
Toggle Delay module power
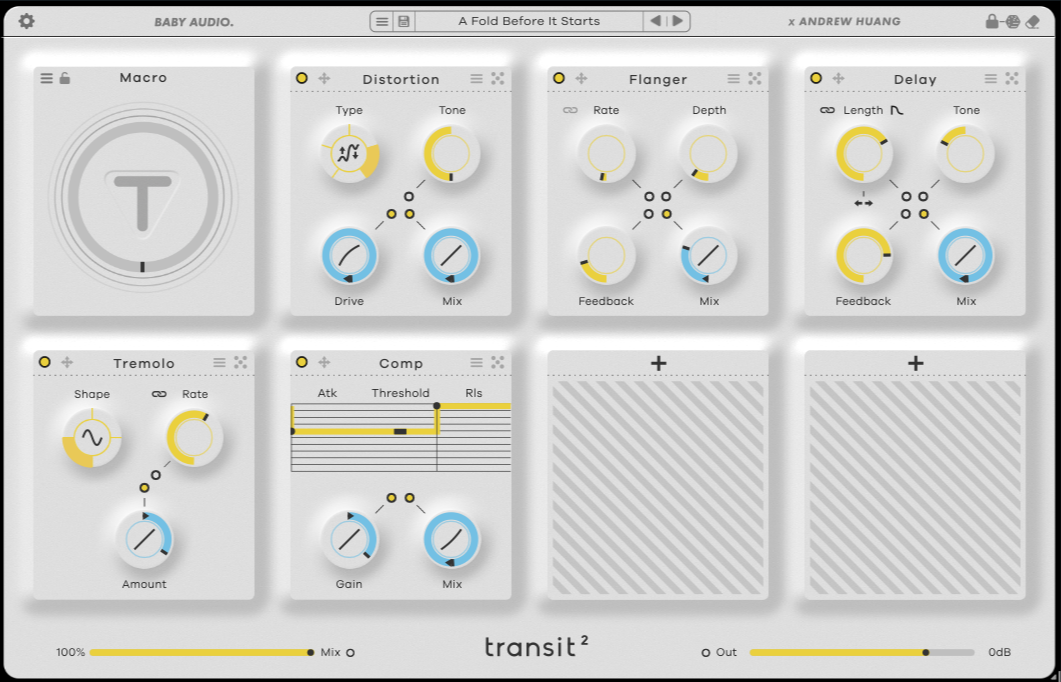point(816,78)
